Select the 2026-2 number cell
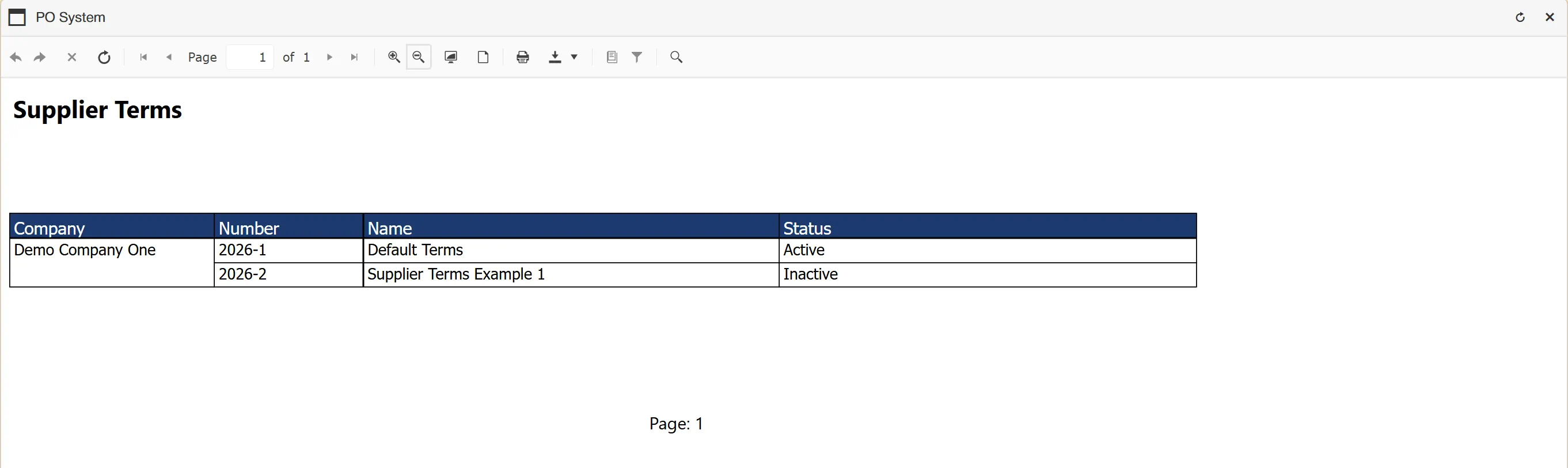Screen dimensions: 1568x468 [x=288, y=275]
